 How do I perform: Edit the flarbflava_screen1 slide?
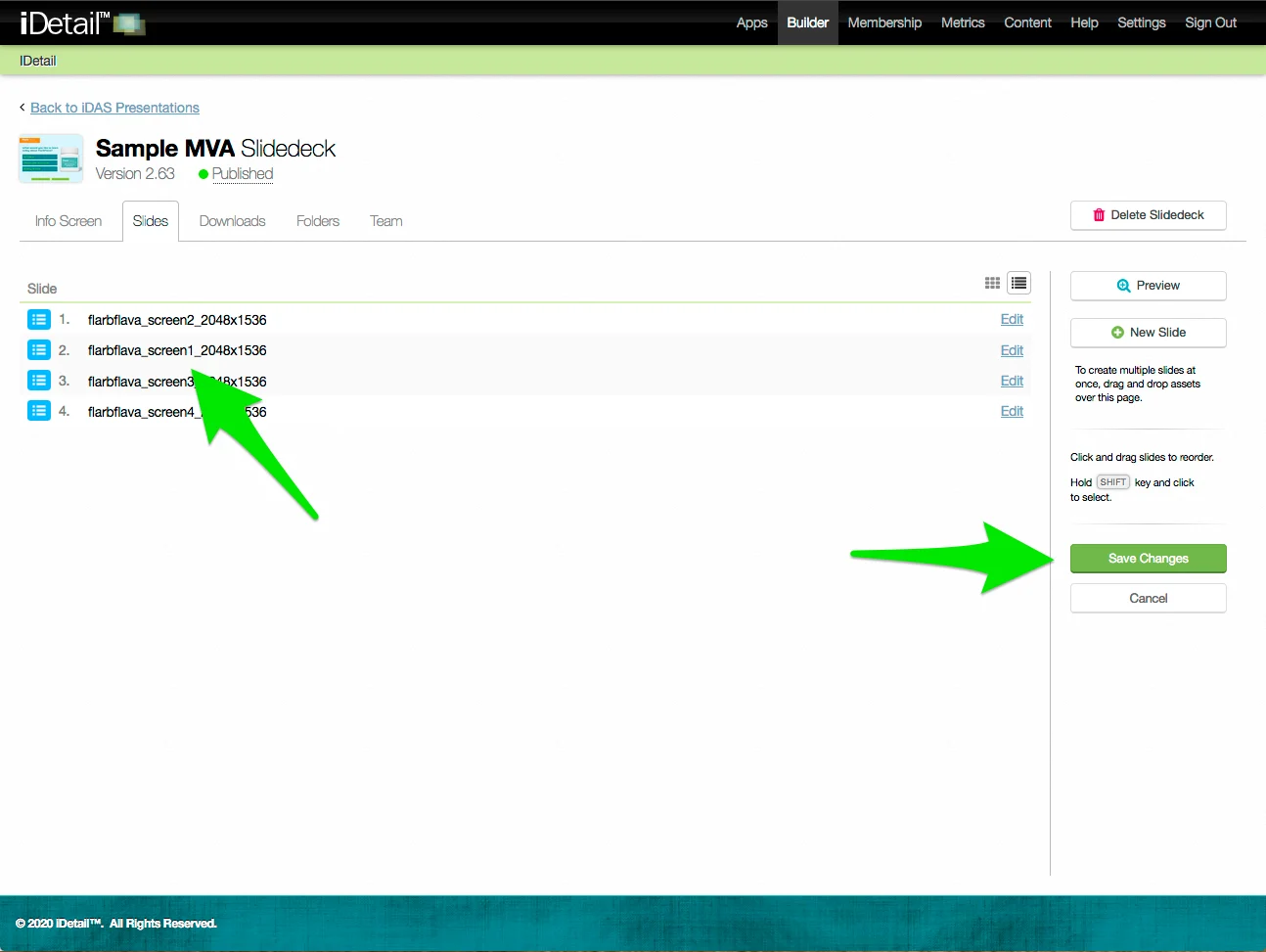(1012, 350)
